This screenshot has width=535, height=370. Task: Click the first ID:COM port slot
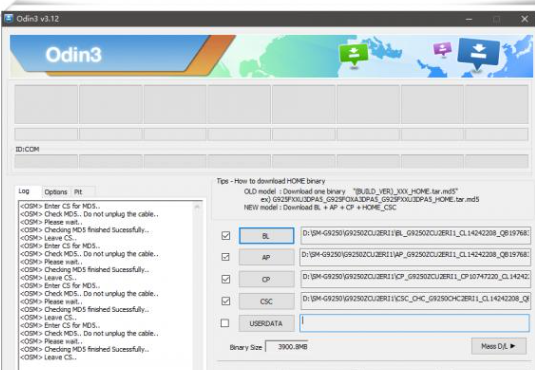click(46, 161)
